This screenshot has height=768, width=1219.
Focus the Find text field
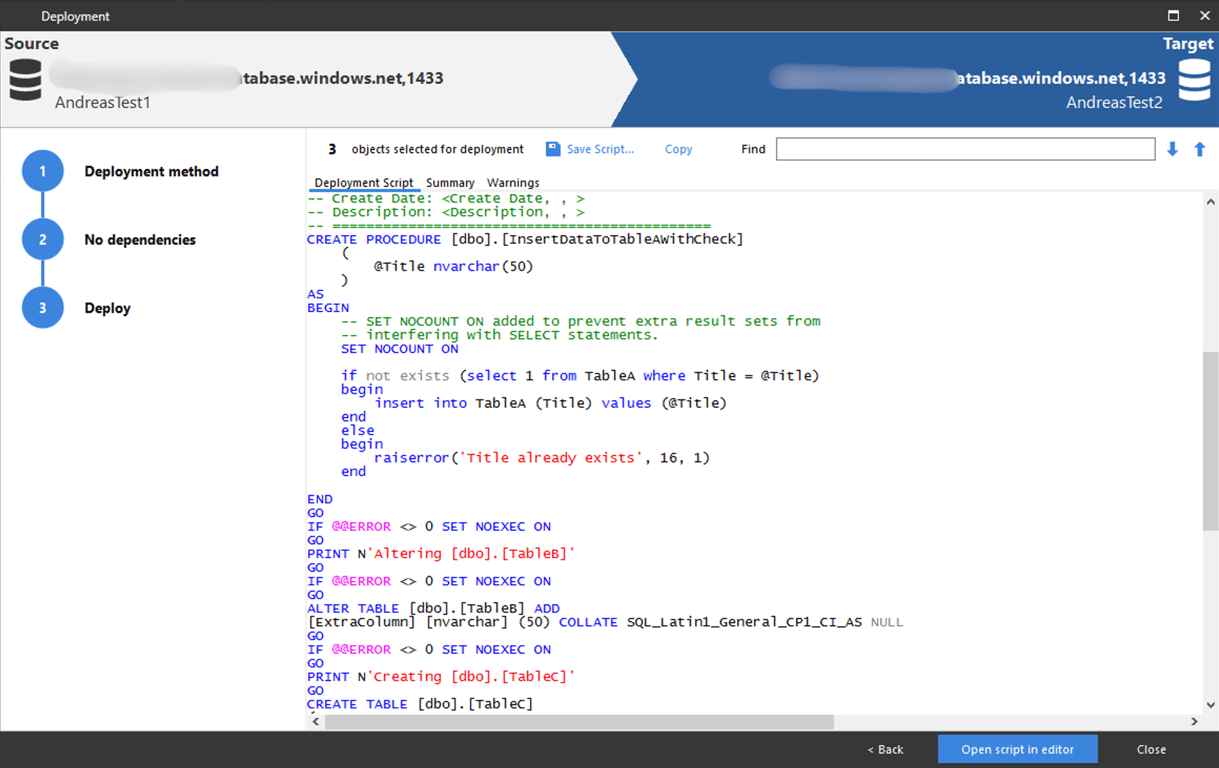point(965,149)
